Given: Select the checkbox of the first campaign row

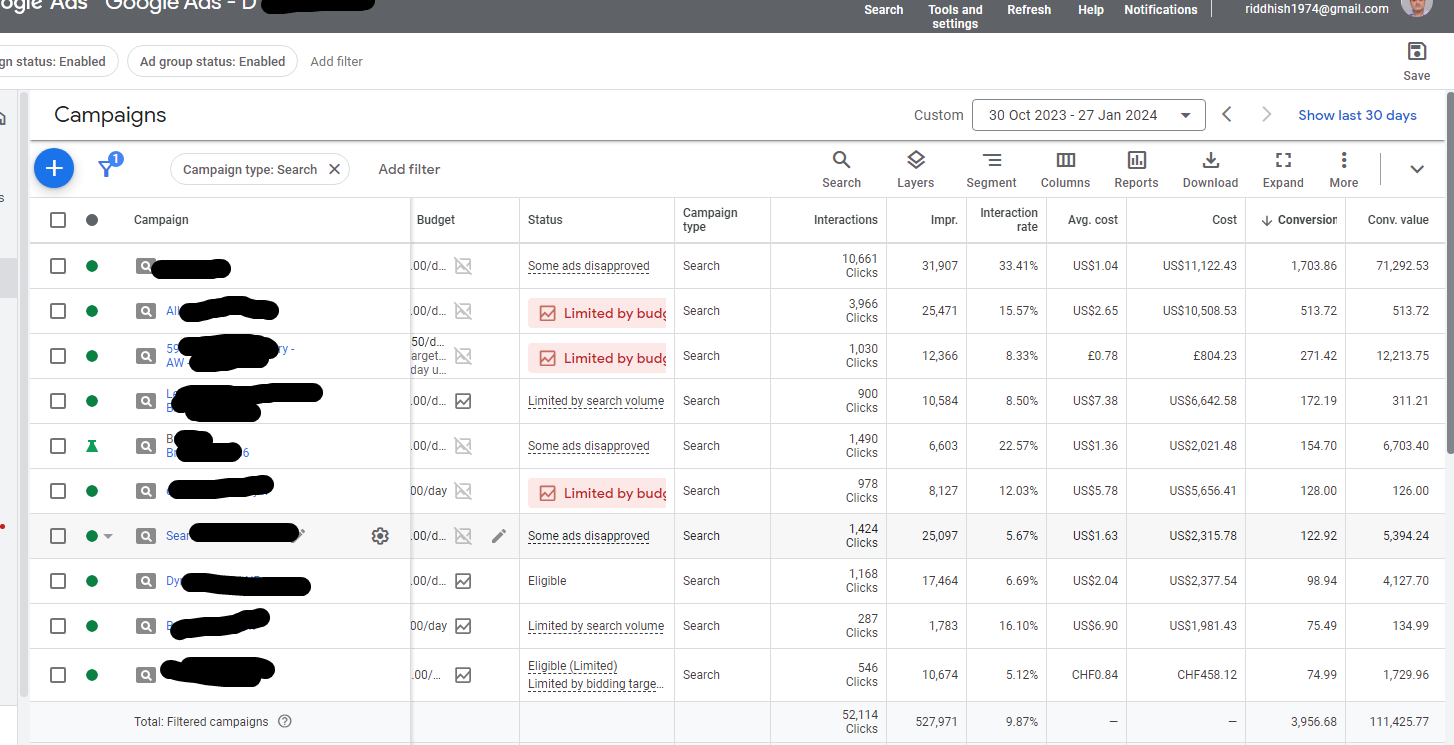Looking at the screenshot, I should tap(58, 266).
